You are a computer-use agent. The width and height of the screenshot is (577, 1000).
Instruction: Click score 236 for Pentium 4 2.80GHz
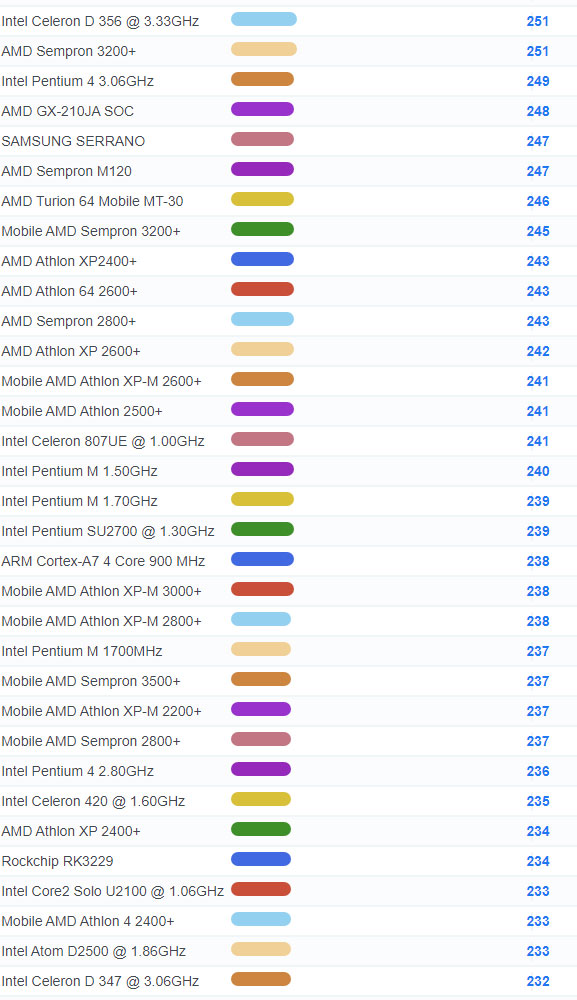tap(537, 770)
